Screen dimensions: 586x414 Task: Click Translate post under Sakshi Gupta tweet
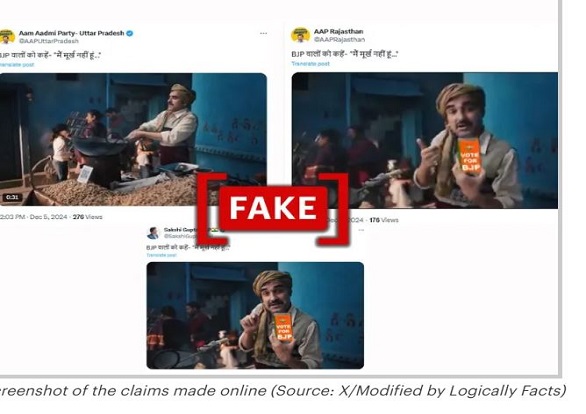point(161,255)
